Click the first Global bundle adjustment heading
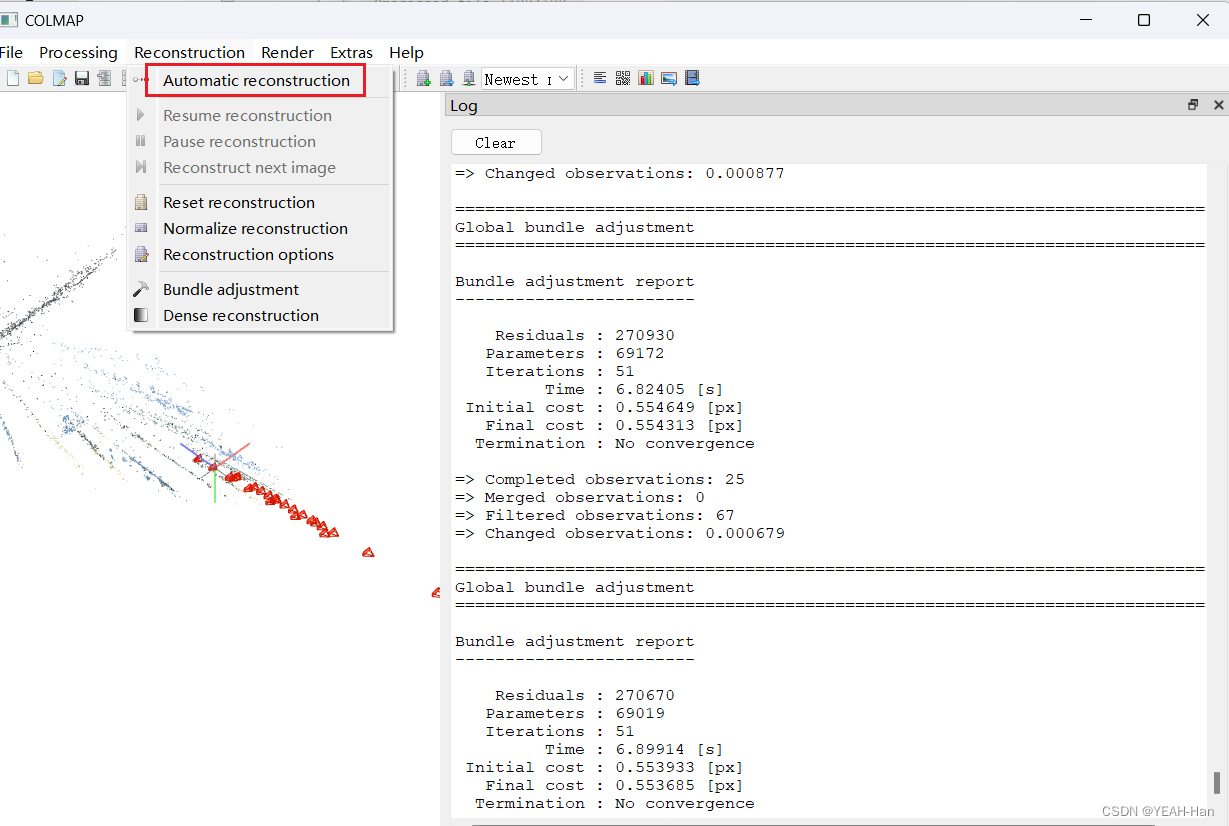This screenshot has height=826, width=1229. [574, 227]
